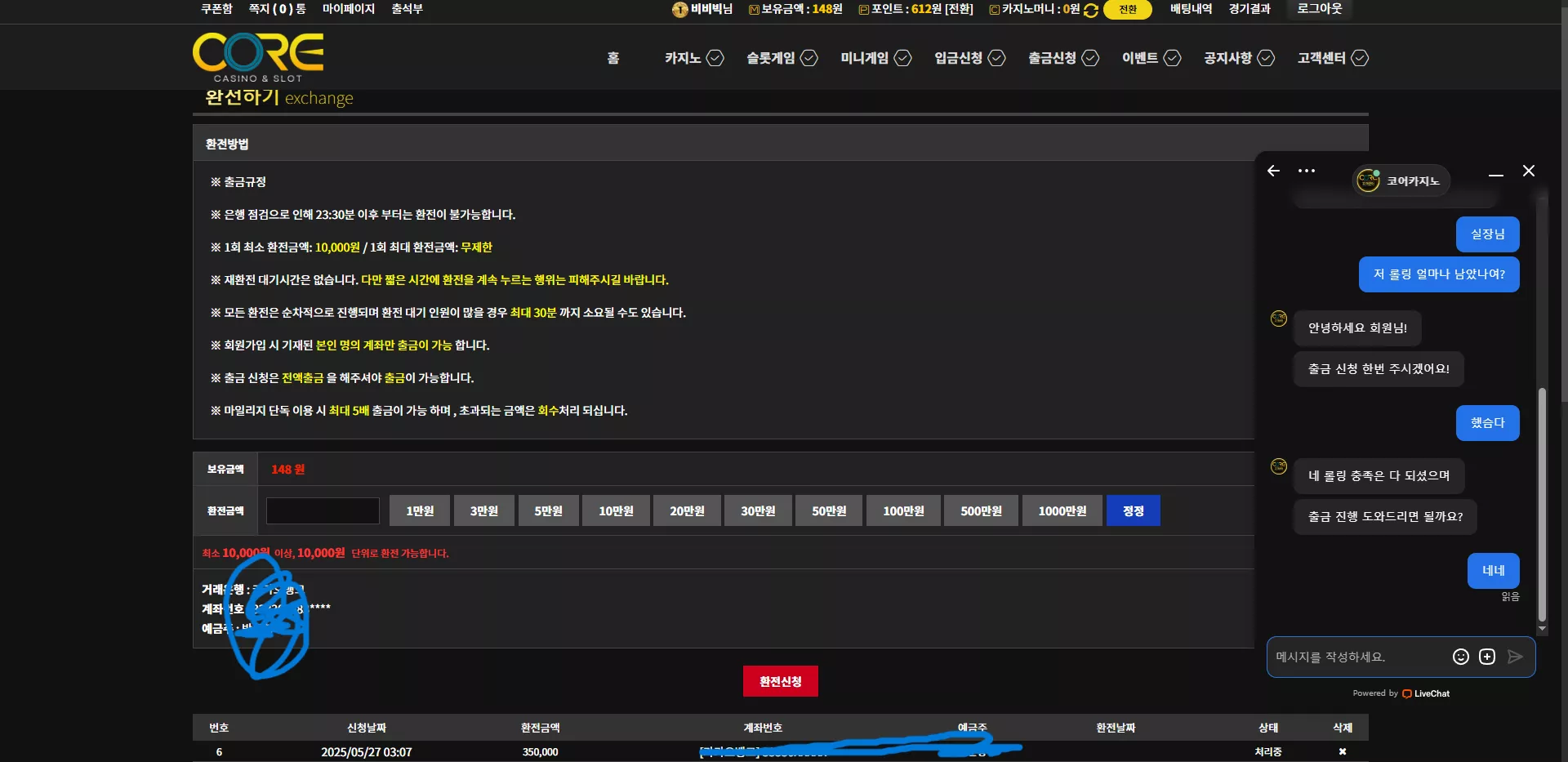The height and width of the screenshot is (762, 1568).
Task: Click the 로그아웃 button
Action: pos(1320,9)
